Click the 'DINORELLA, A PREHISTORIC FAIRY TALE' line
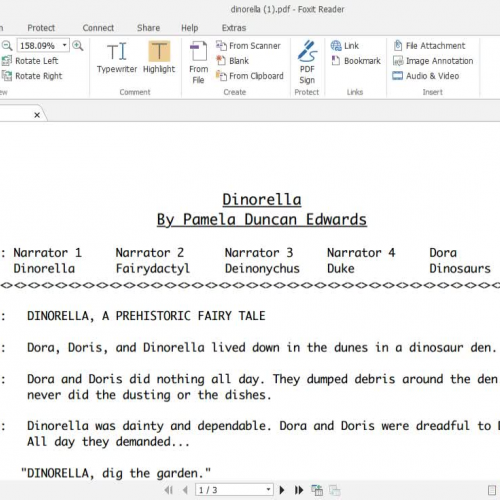The width and height of the screenshot is (500, 500). 146,316
